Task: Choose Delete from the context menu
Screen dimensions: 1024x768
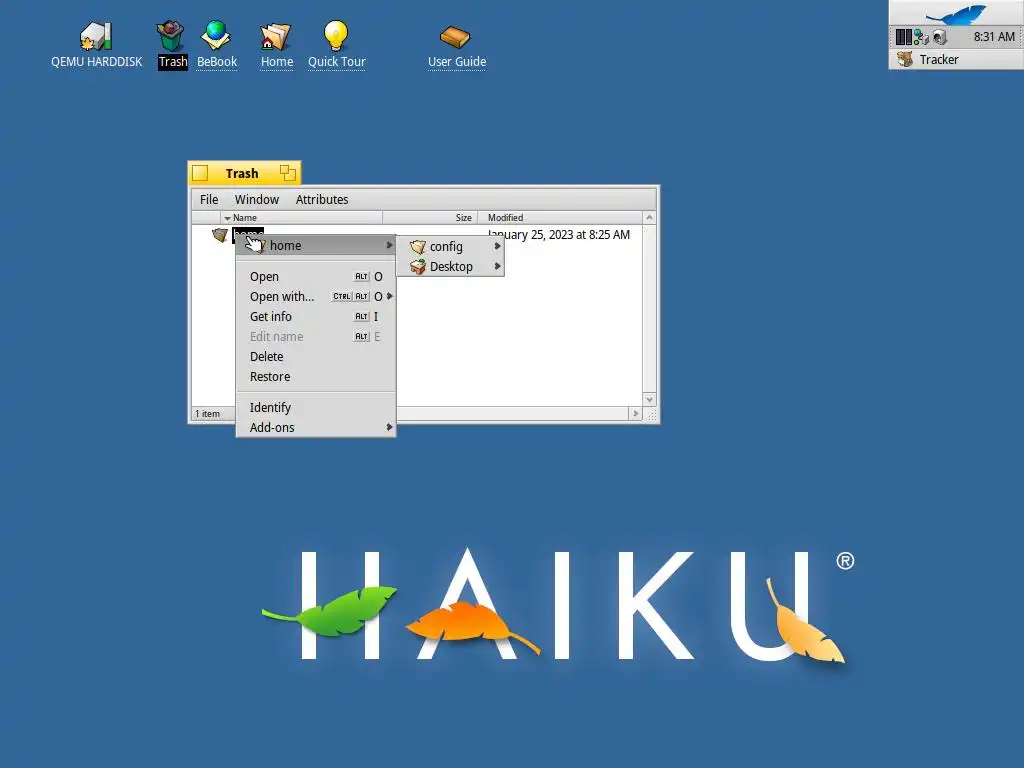Action: click(x=316, y=357)
